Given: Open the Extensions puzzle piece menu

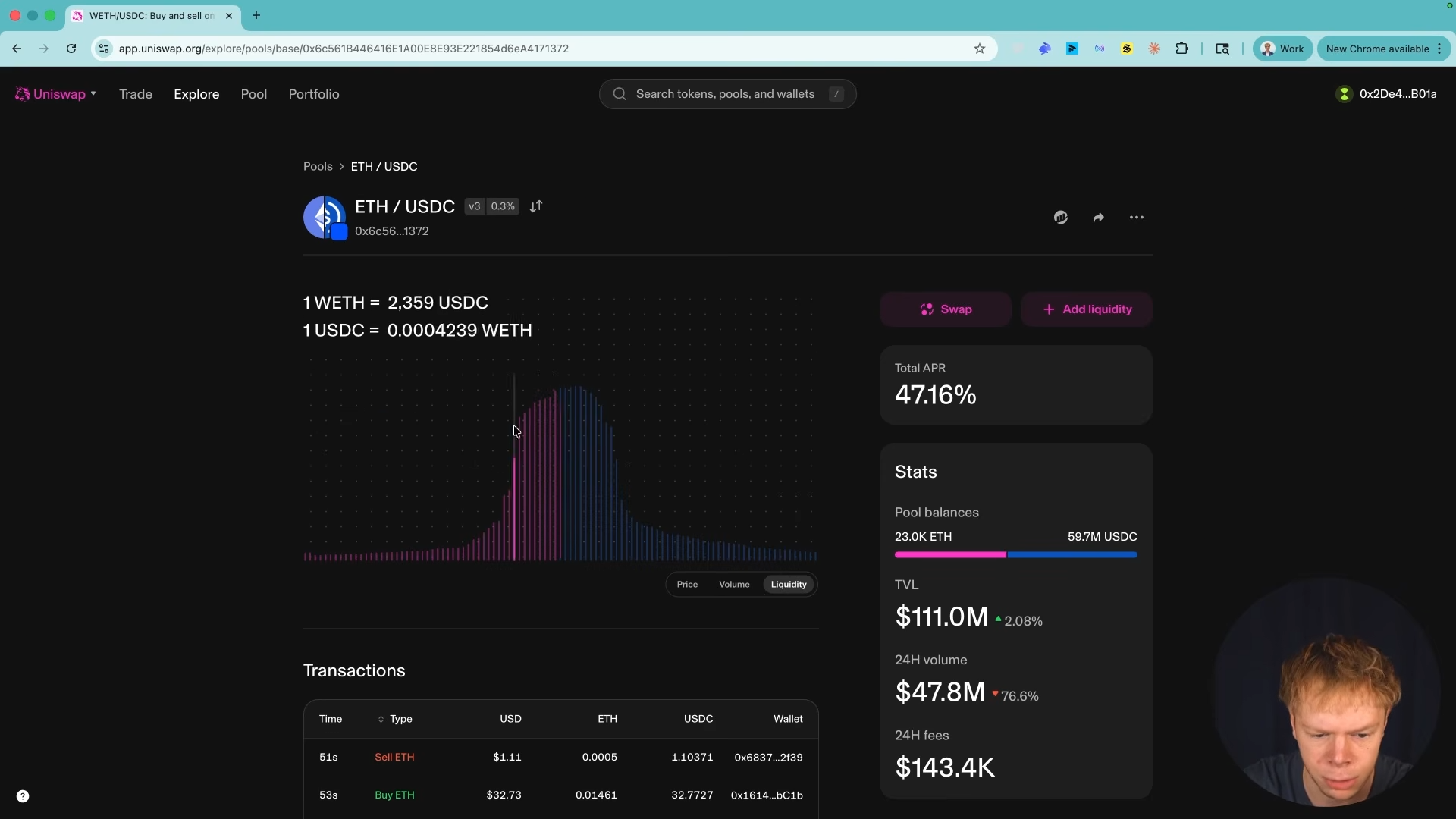Looking at the screenshot, I should (1182, 49).
